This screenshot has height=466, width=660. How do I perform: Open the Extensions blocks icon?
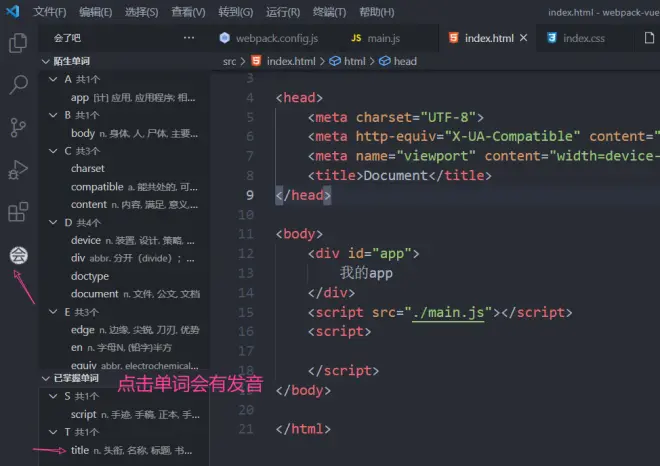(18, 211)
